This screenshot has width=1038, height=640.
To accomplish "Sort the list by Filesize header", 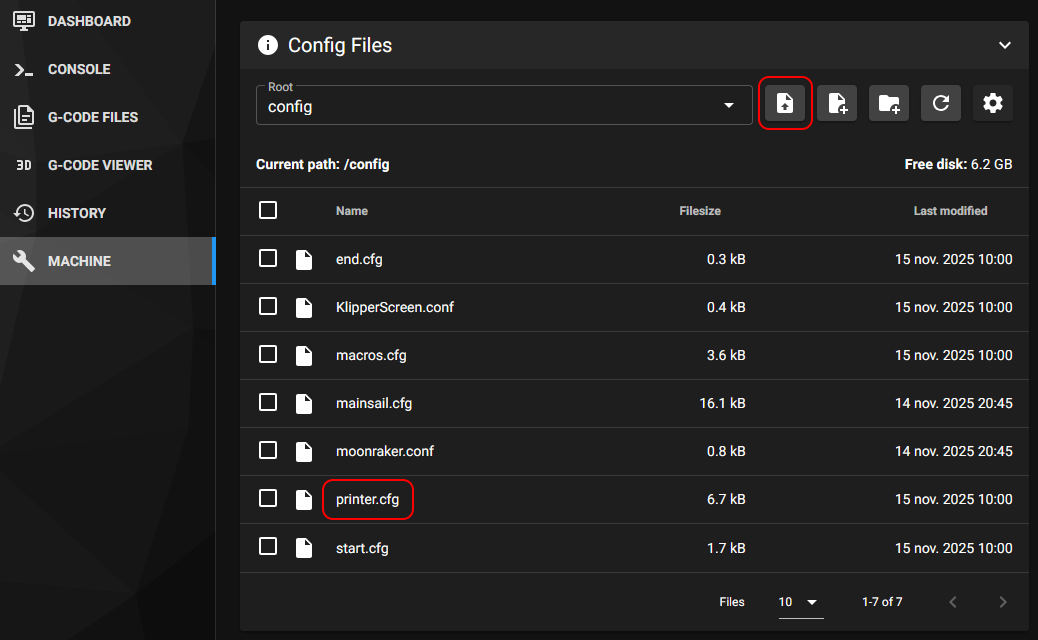I will click(x=700, y=211).
